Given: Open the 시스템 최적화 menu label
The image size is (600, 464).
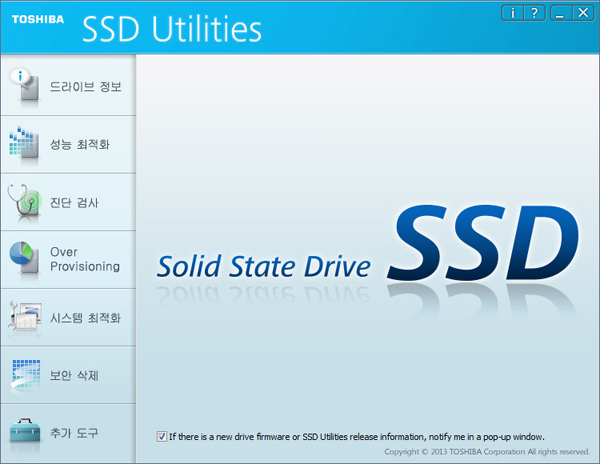Looking at the screenshot, I should tap(85, 318).
